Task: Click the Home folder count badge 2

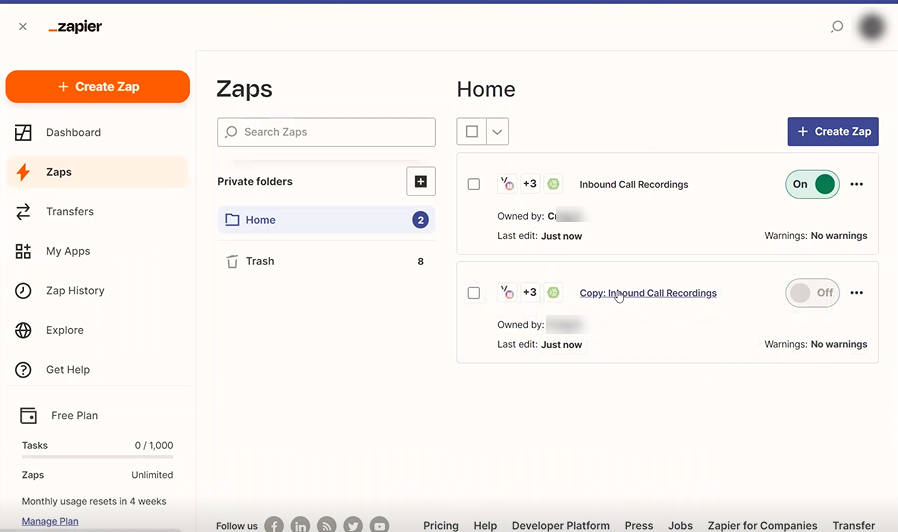Action: tap(420, 220)
